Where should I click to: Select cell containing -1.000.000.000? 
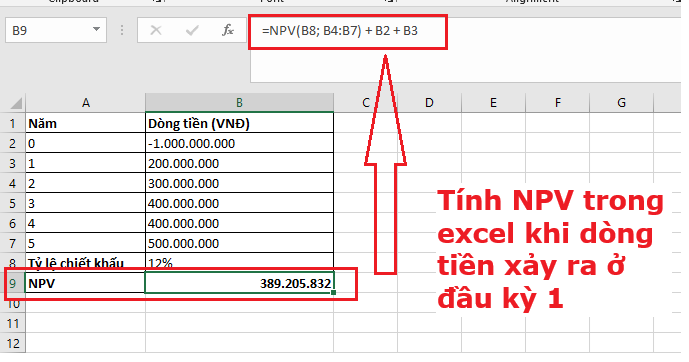point(239,143)
